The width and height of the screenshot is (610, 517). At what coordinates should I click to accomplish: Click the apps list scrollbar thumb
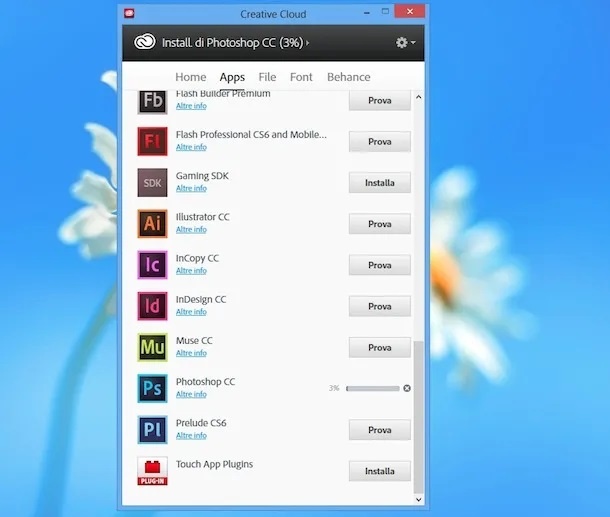click(x=419, y=417)
